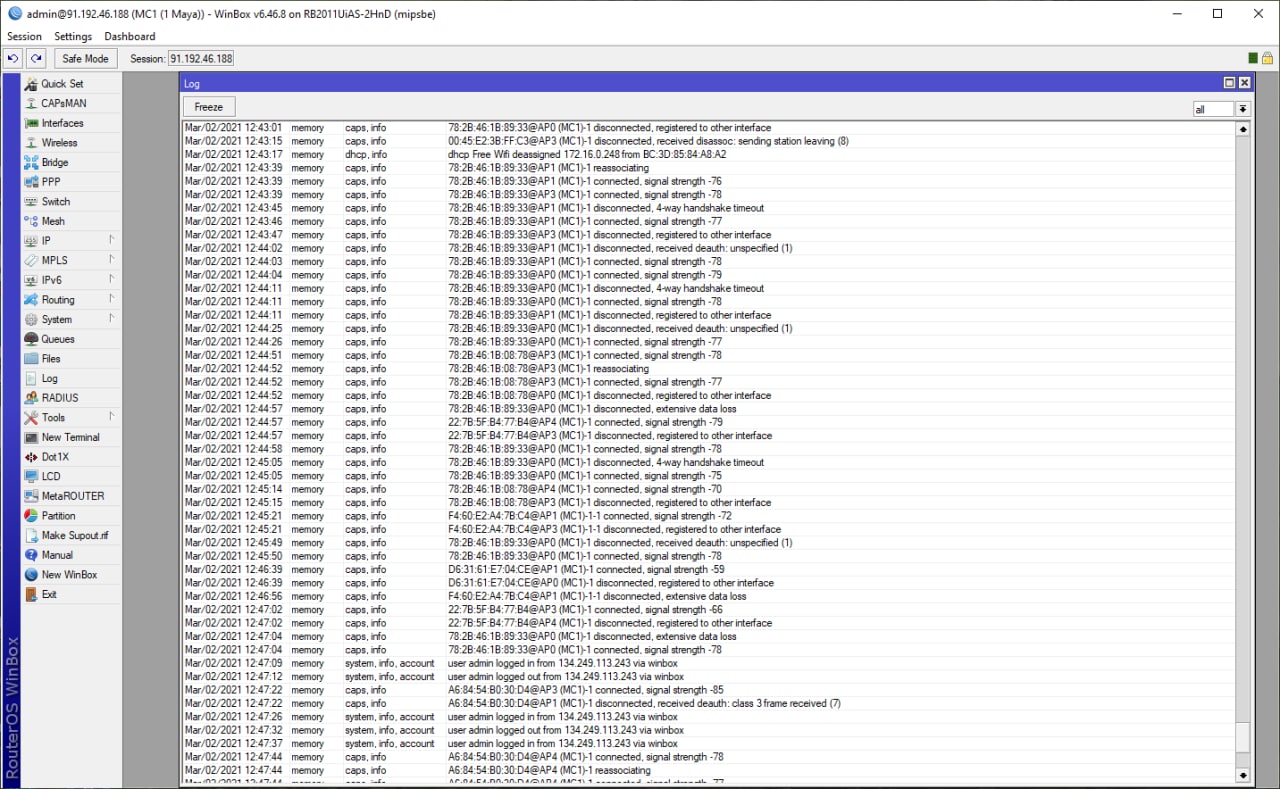The width and height of the screenshot is (1280, 789).
Task: Open the Partition icon
Action: point(31,516)
